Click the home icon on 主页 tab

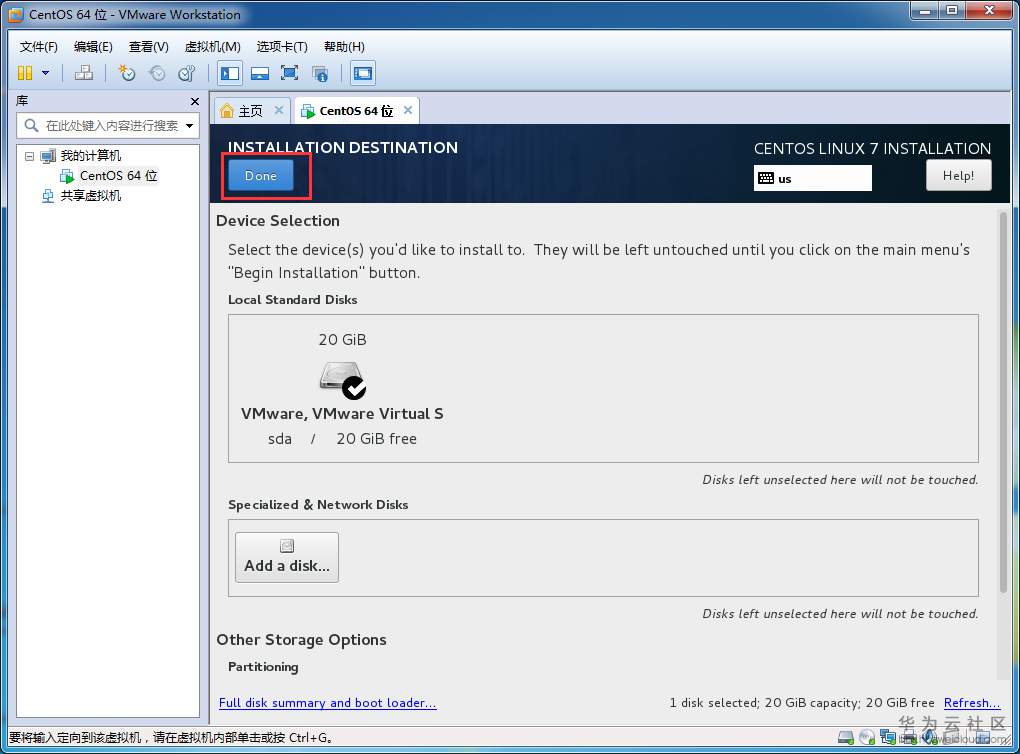click(x=226, y=111)
